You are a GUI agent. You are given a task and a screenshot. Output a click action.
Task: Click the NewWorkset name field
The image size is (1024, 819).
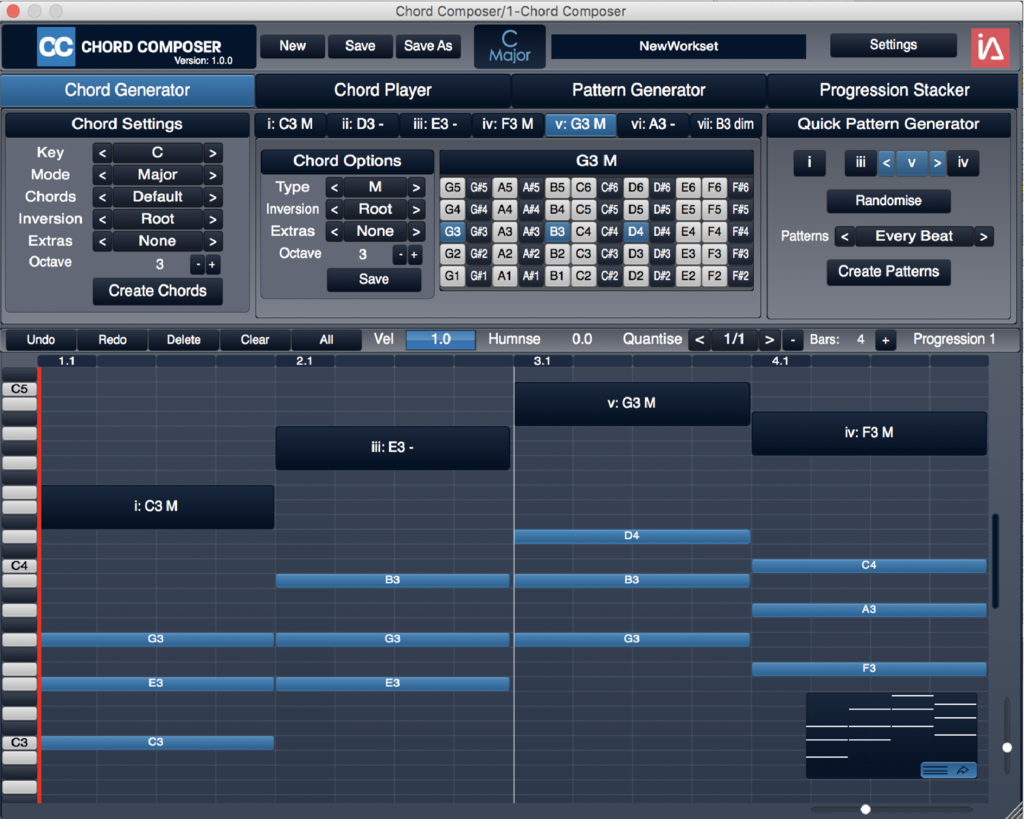pos(679,46)
